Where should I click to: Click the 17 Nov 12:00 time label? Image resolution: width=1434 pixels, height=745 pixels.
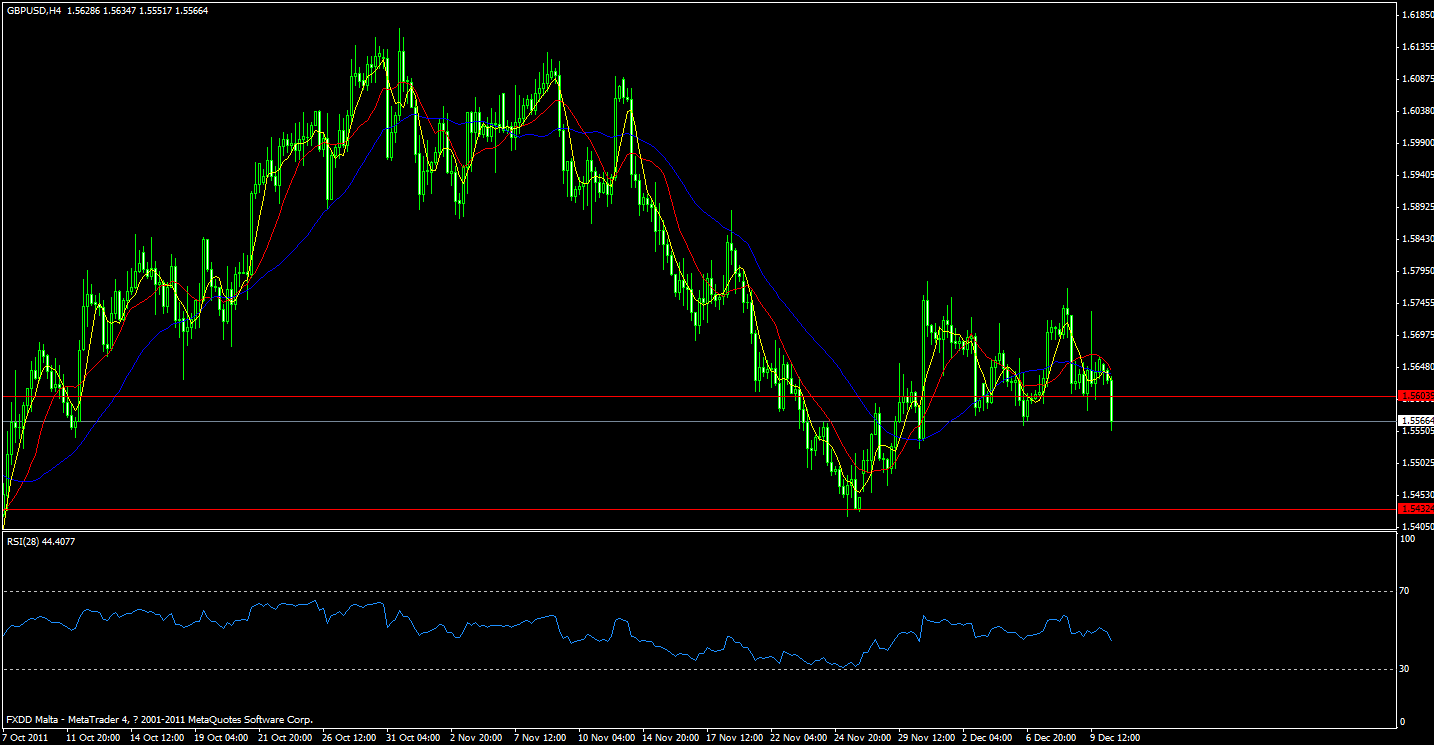pos(735,738)
